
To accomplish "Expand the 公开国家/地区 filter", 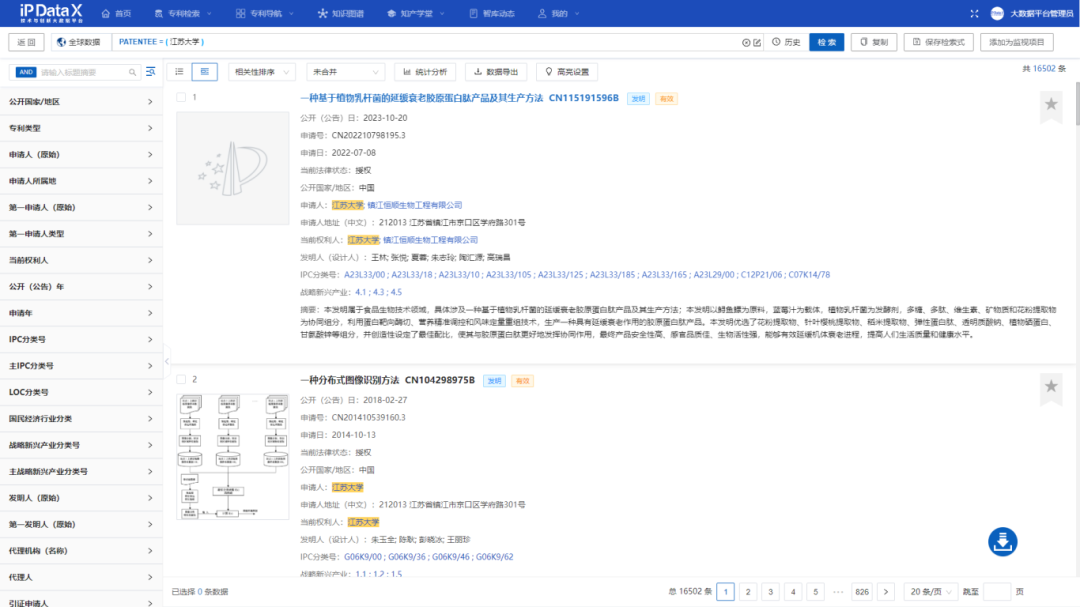I will pos(81,101).
